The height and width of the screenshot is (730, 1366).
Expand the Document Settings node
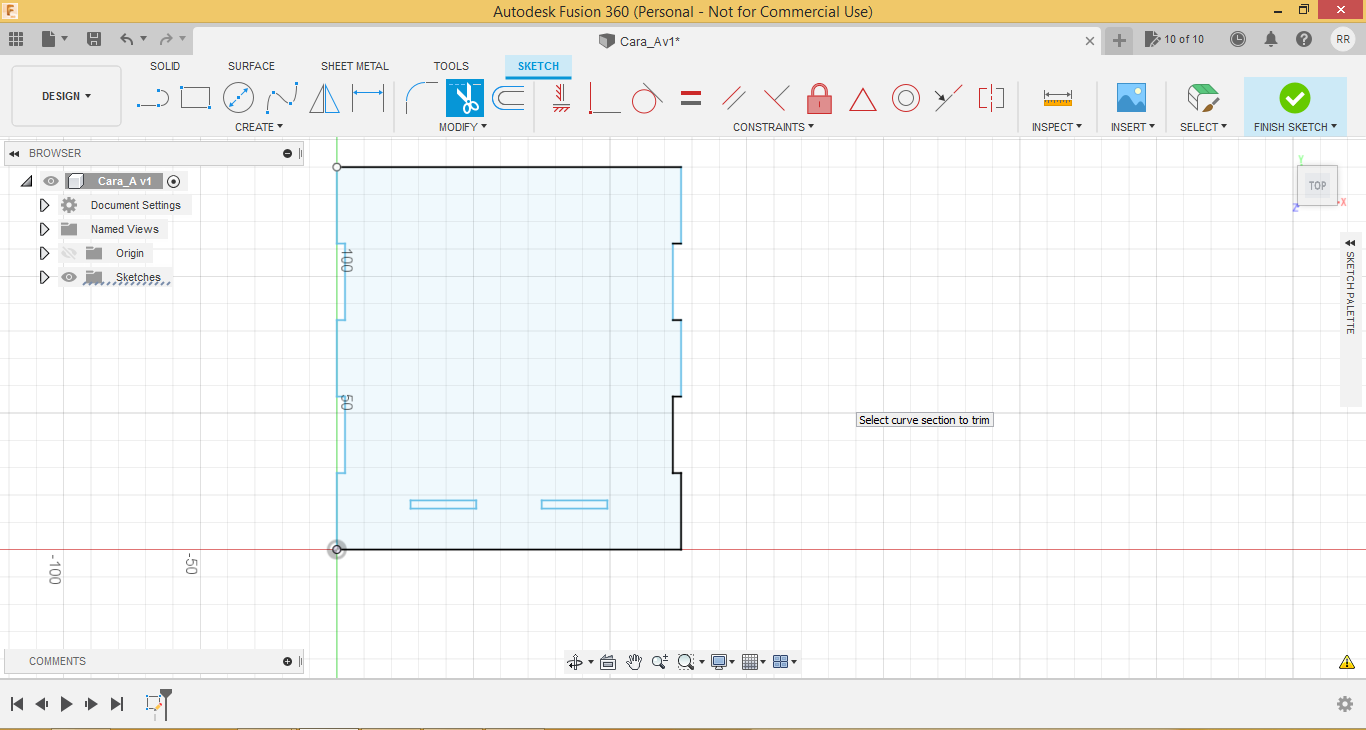(x=44, y=205)
